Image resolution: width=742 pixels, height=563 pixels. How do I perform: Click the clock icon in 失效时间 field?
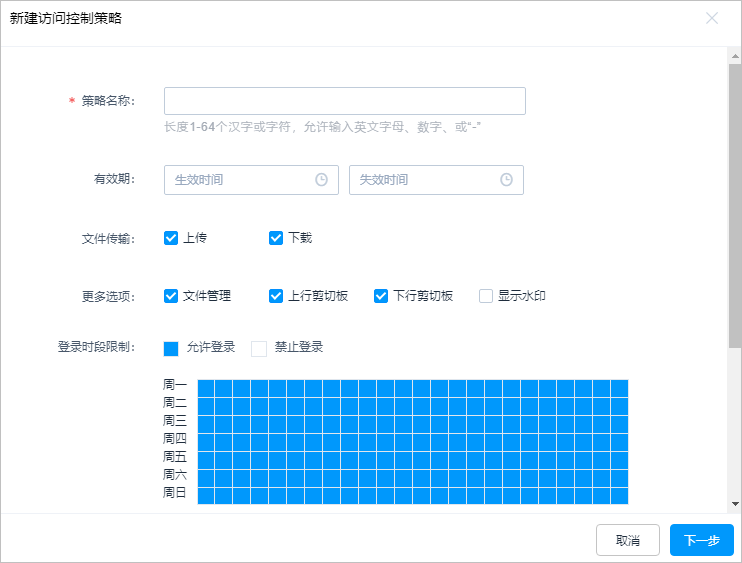click(x=506, y=180)
